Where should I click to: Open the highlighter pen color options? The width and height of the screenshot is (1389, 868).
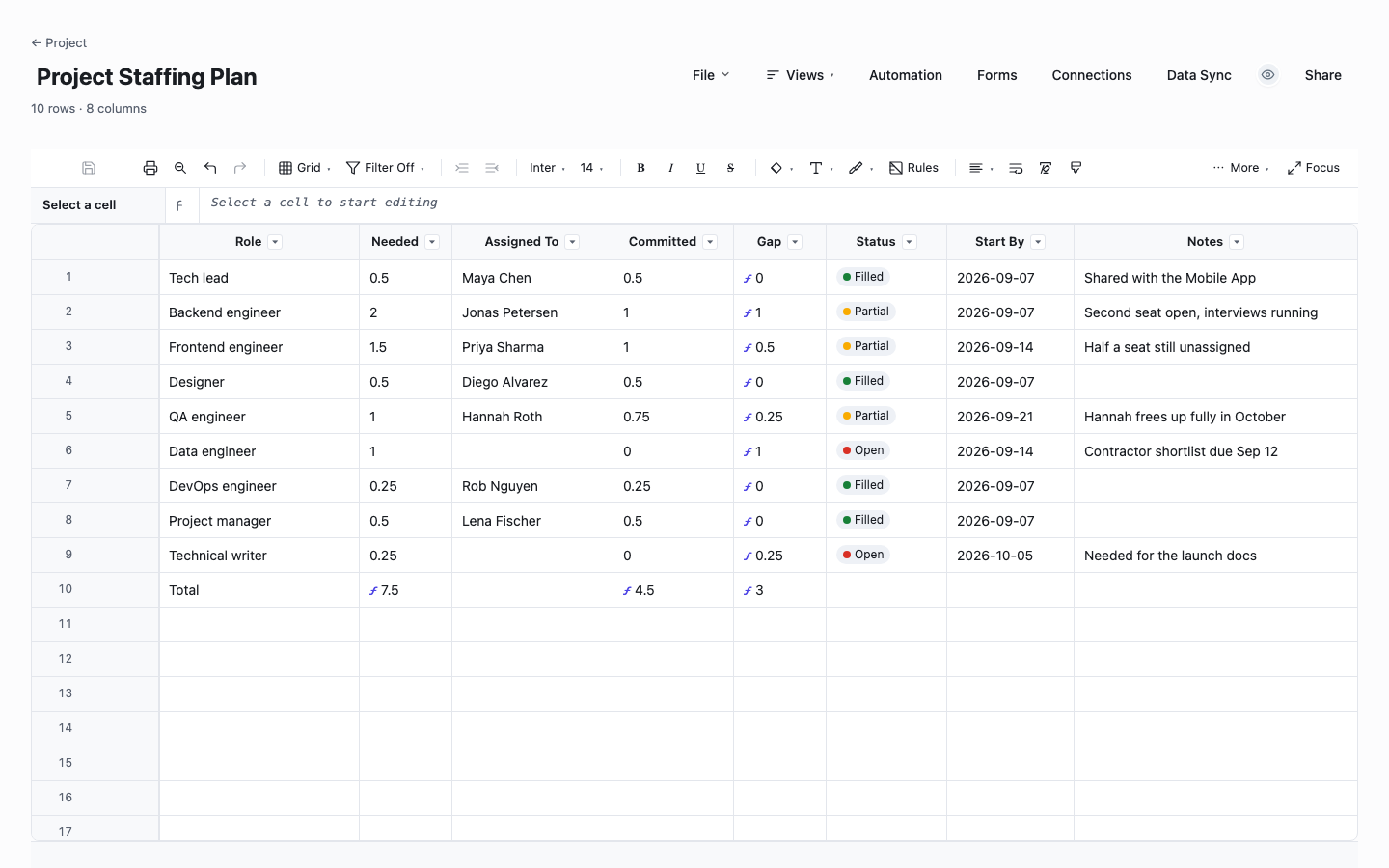(860, 168)
